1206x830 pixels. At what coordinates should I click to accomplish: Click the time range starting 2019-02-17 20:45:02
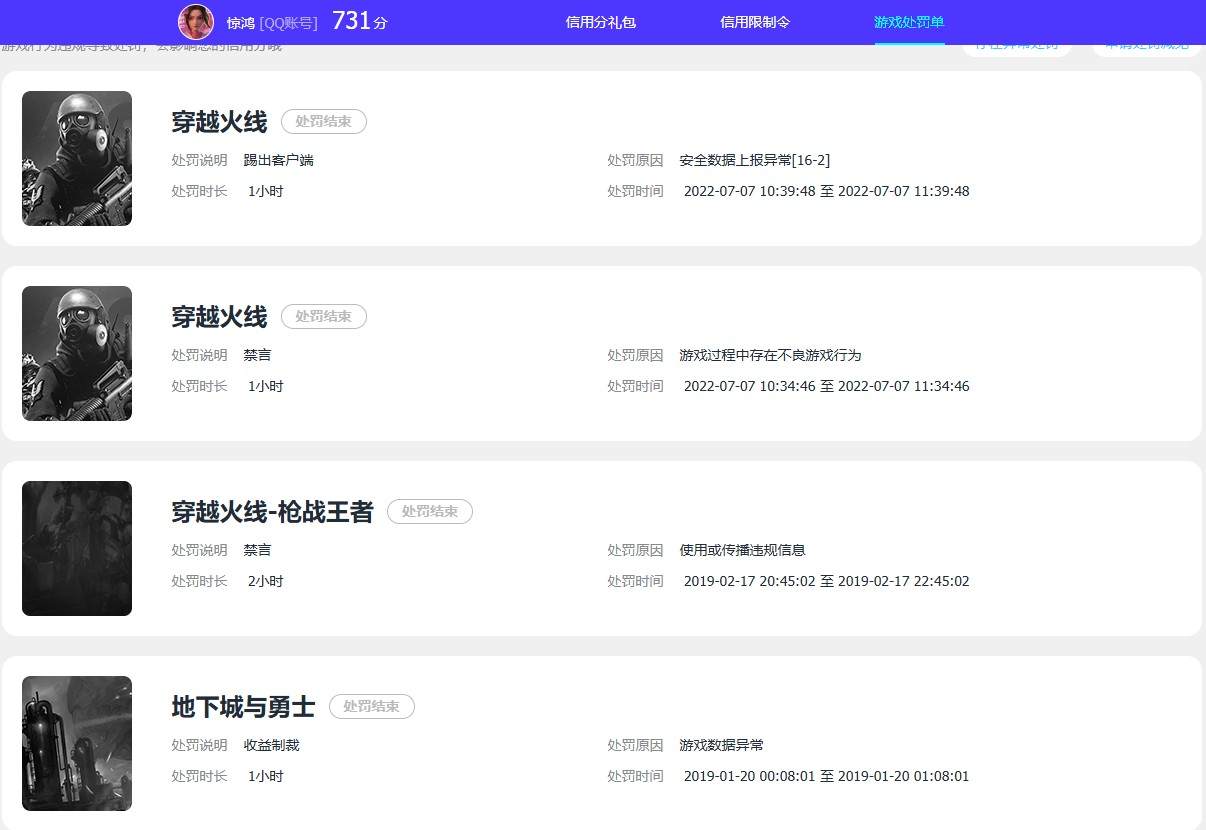(826, 581)
